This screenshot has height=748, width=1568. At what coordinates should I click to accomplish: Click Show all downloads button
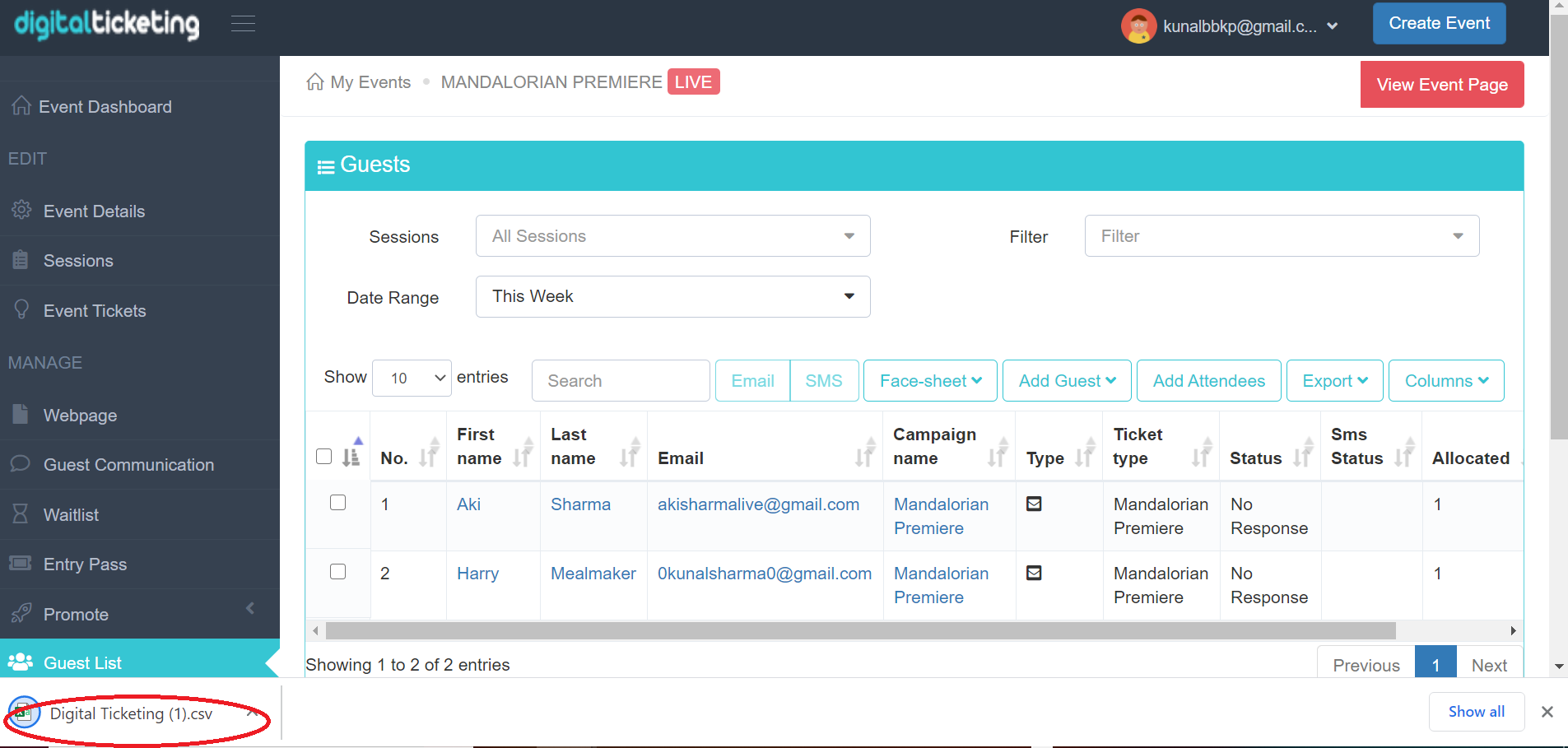(1476, 712)
